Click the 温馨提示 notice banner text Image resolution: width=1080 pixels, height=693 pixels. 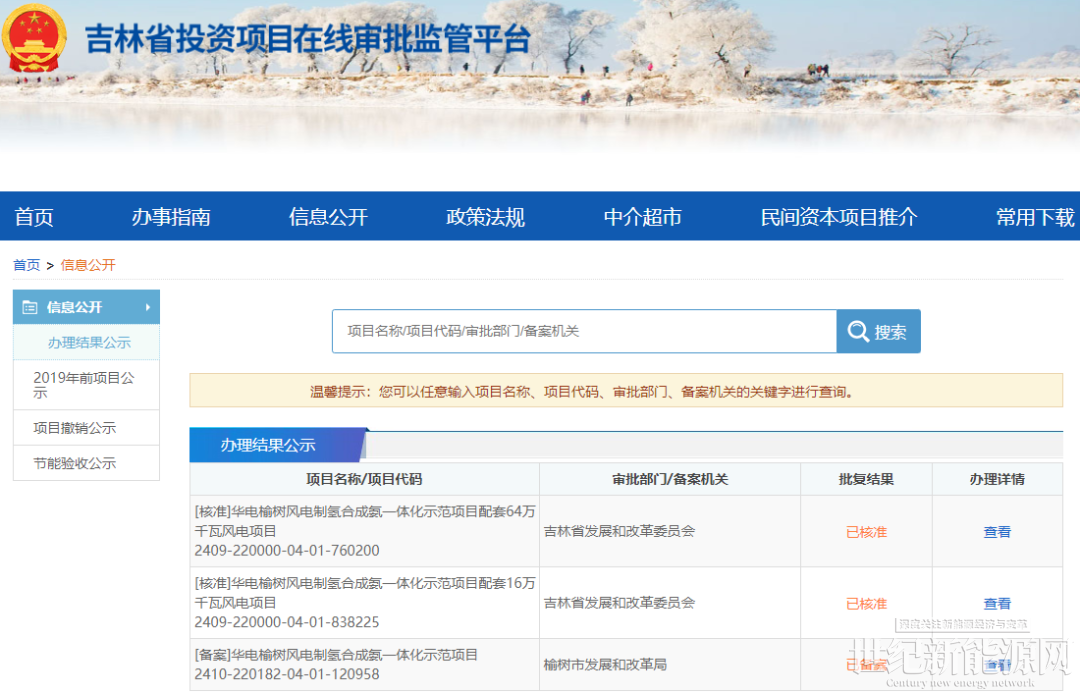coord(582,392)
